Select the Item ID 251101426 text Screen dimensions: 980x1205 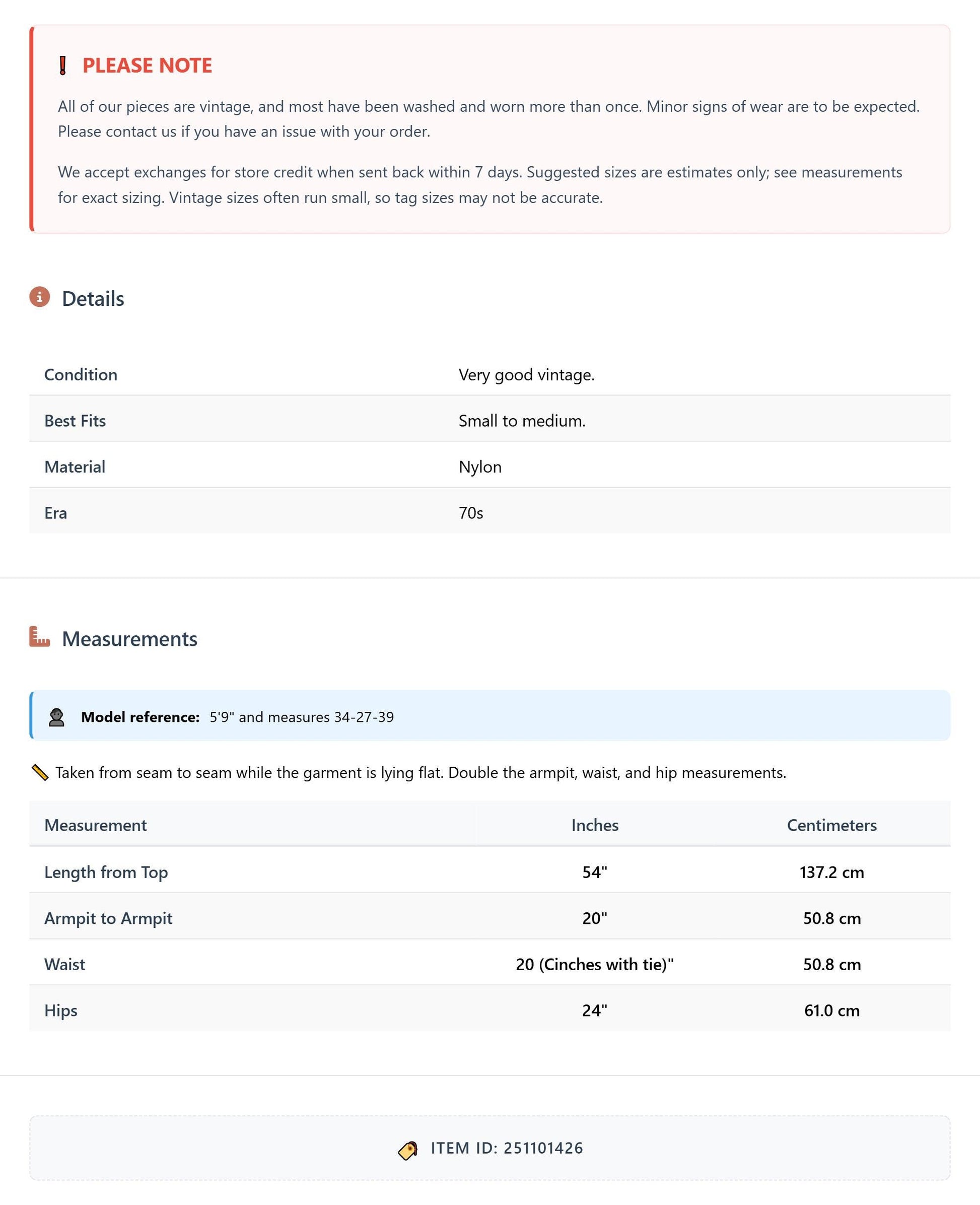(507, 1148)
